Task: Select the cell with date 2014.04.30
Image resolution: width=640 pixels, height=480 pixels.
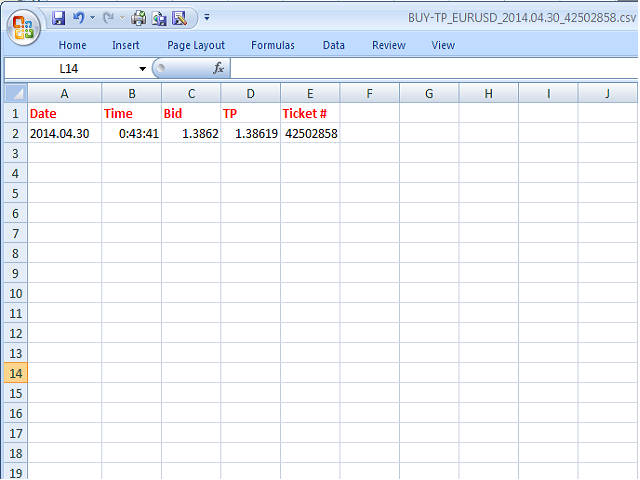Action: click(64, 133)
